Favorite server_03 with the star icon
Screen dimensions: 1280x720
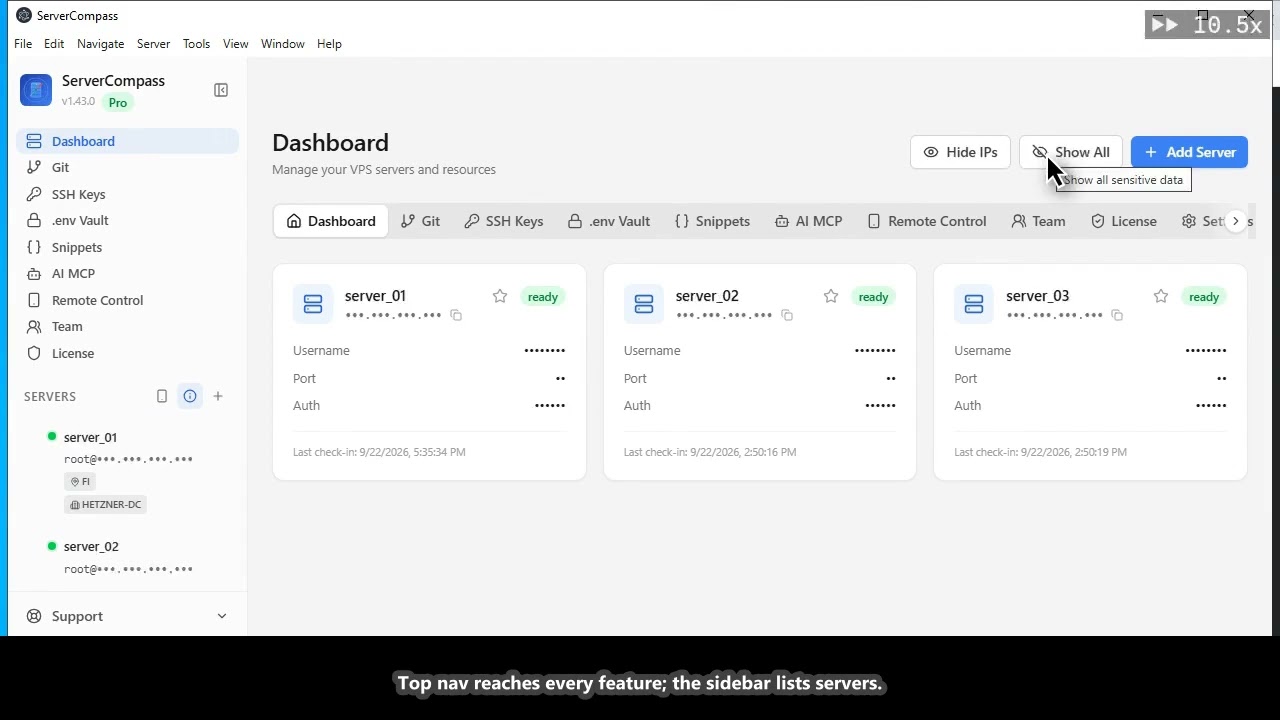pos(1161,296)
